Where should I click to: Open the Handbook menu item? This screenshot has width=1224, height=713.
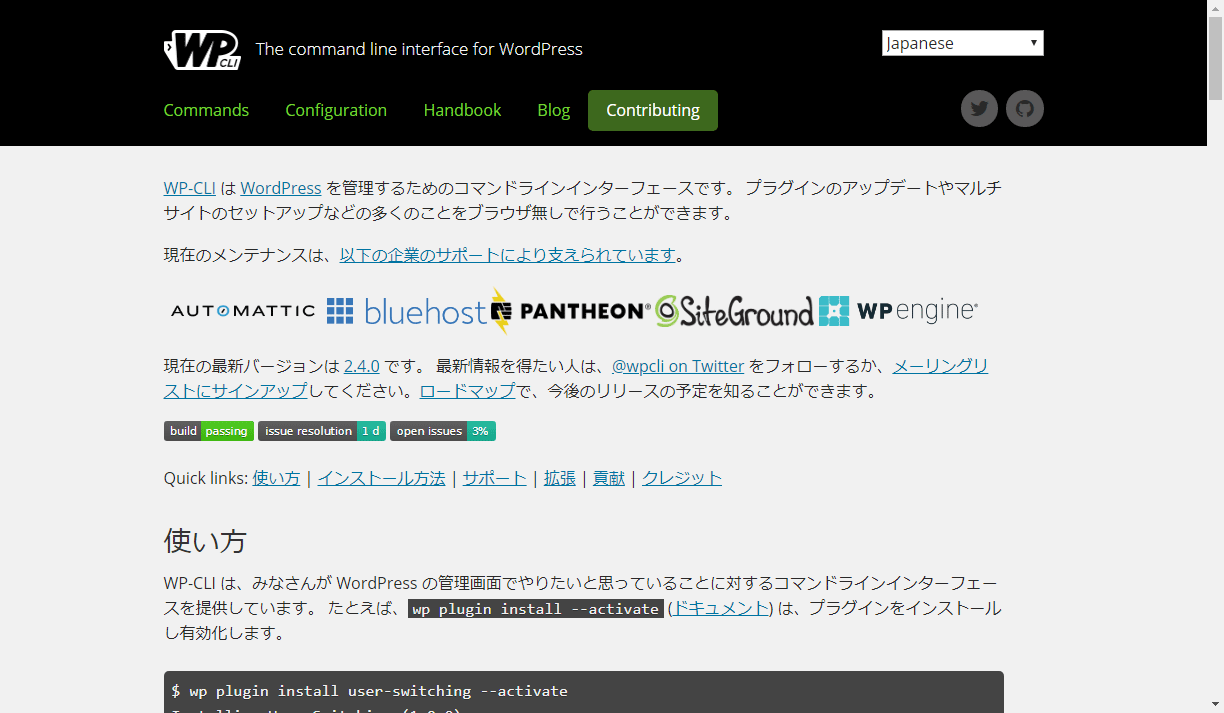462,110
